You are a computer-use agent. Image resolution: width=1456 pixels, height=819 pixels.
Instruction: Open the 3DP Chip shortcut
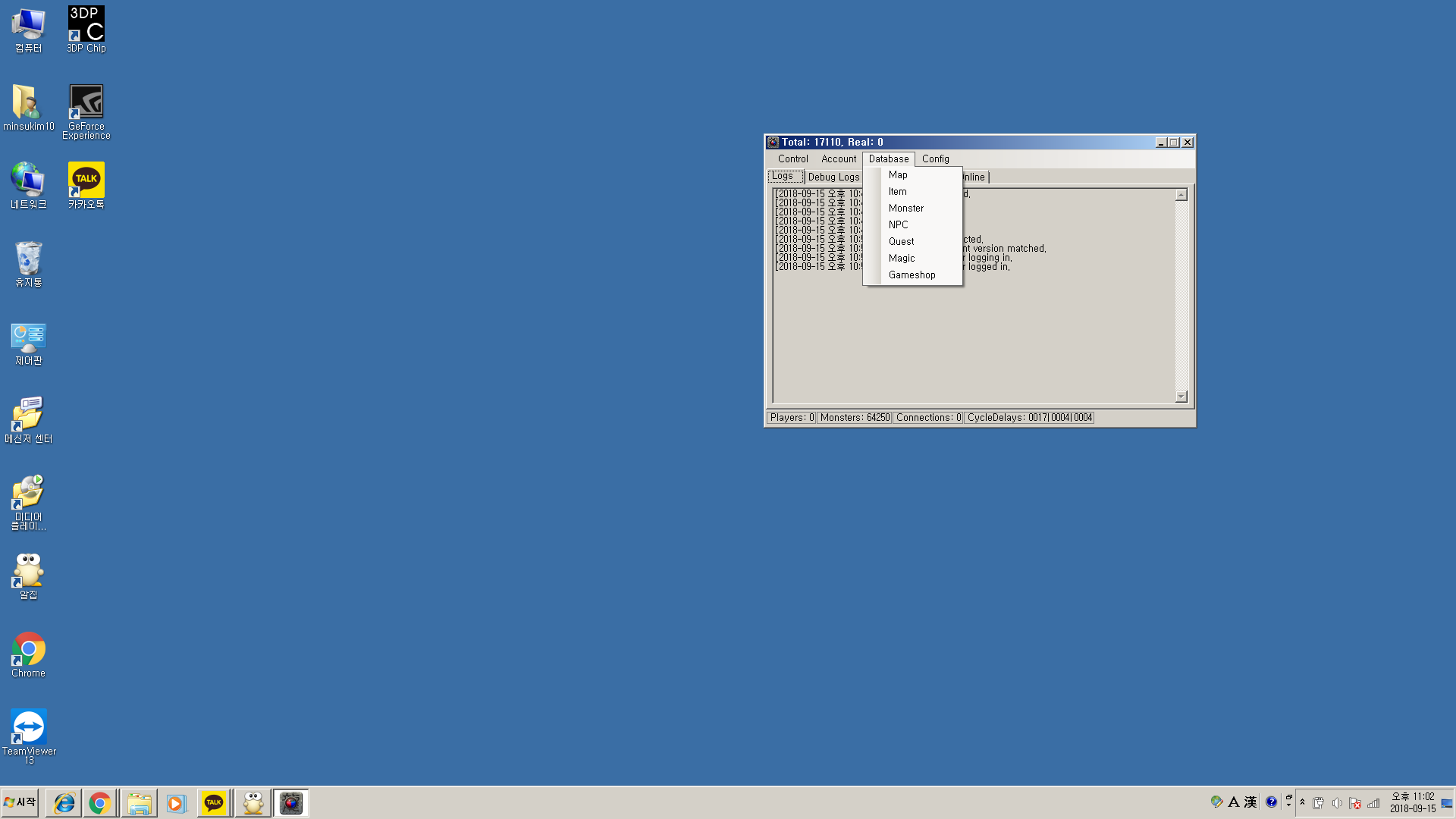coord(86,30)
